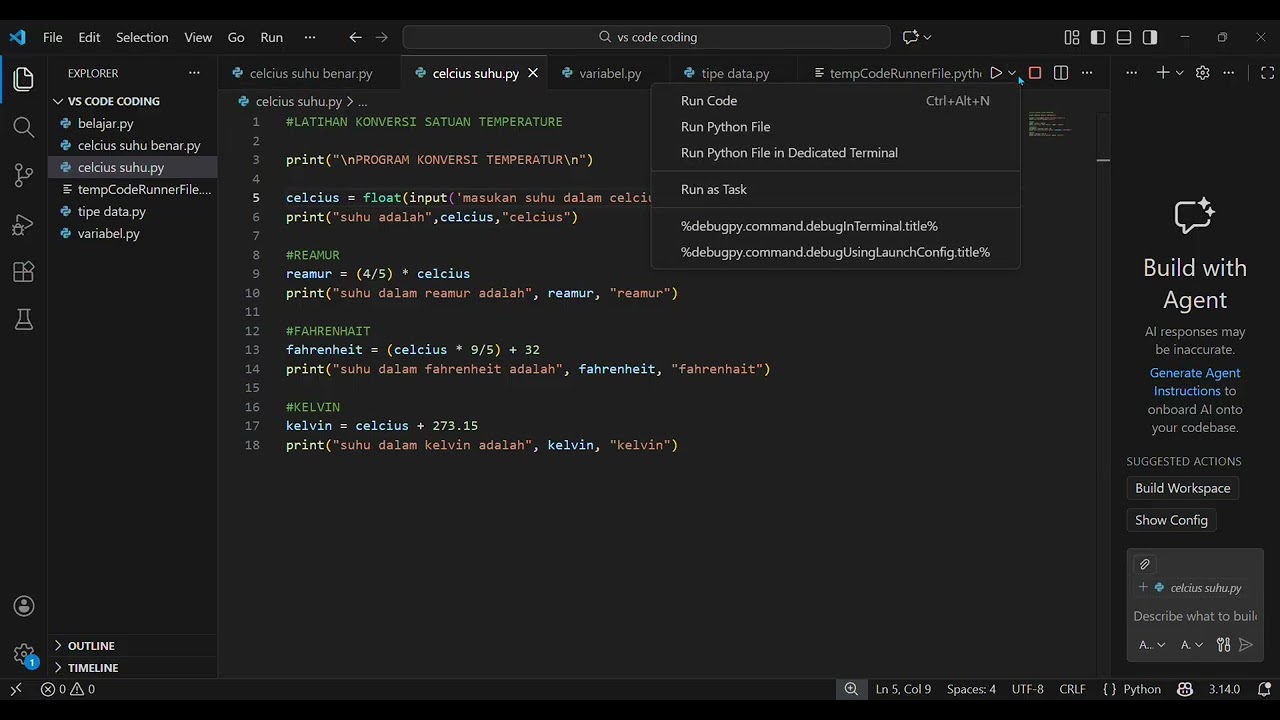
Task: Click the errors and warnings count
Action: pyautogui.click(x=68, y=689)
